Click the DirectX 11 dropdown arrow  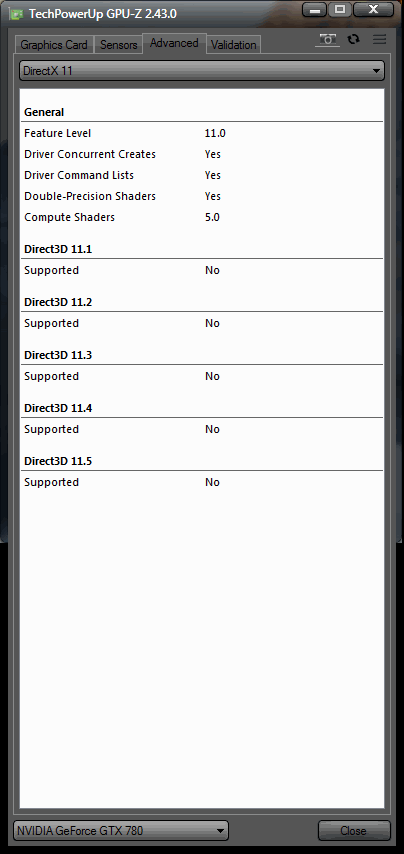click(376, 71)
